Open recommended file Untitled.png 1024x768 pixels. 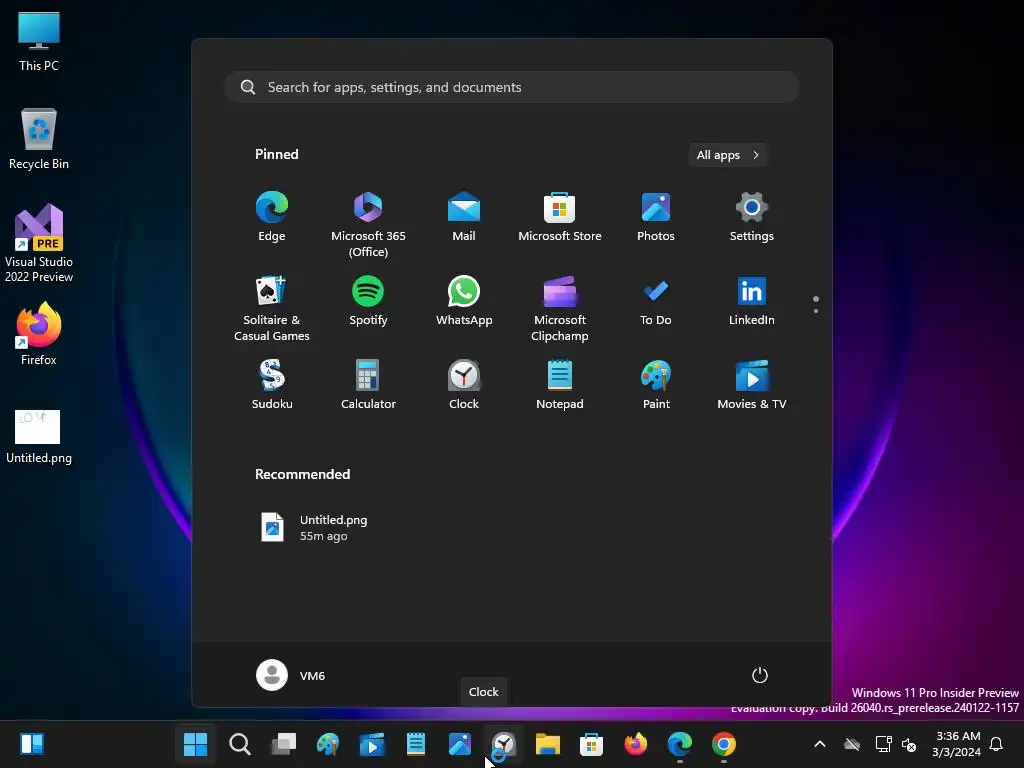pos(313,528)
